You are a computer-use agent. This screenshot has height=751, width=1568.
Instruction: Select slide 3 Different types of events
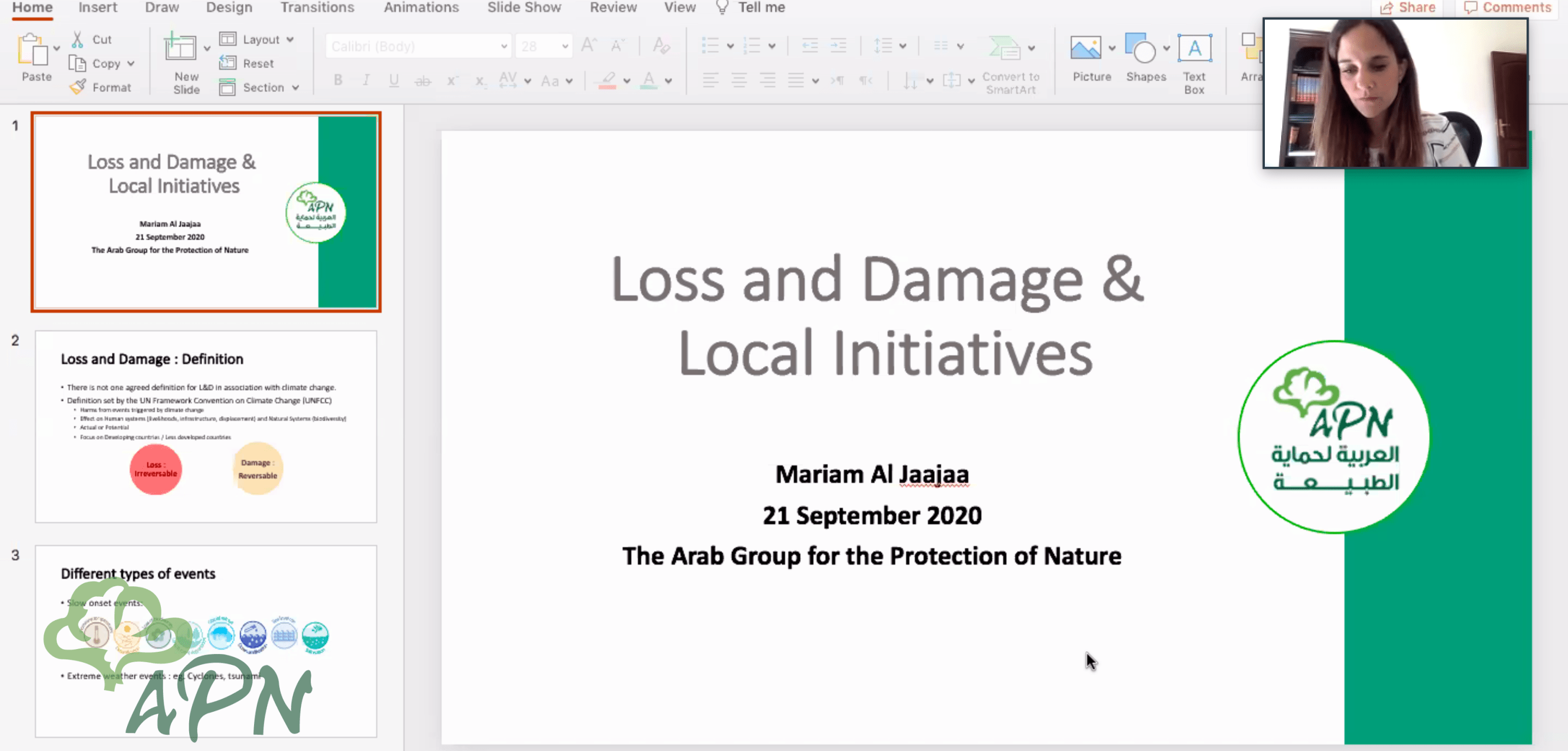pos(206,641)
